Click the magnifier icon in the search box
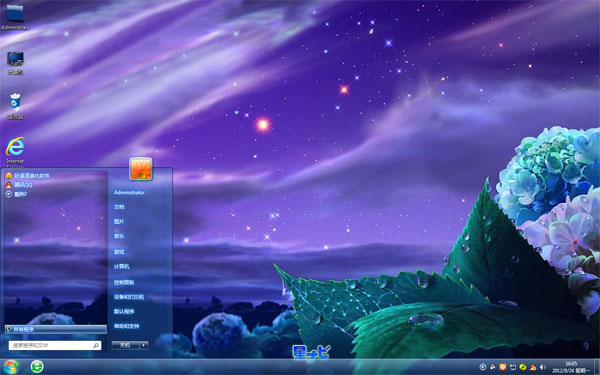 pyautogui.click(x=96, y=345)
